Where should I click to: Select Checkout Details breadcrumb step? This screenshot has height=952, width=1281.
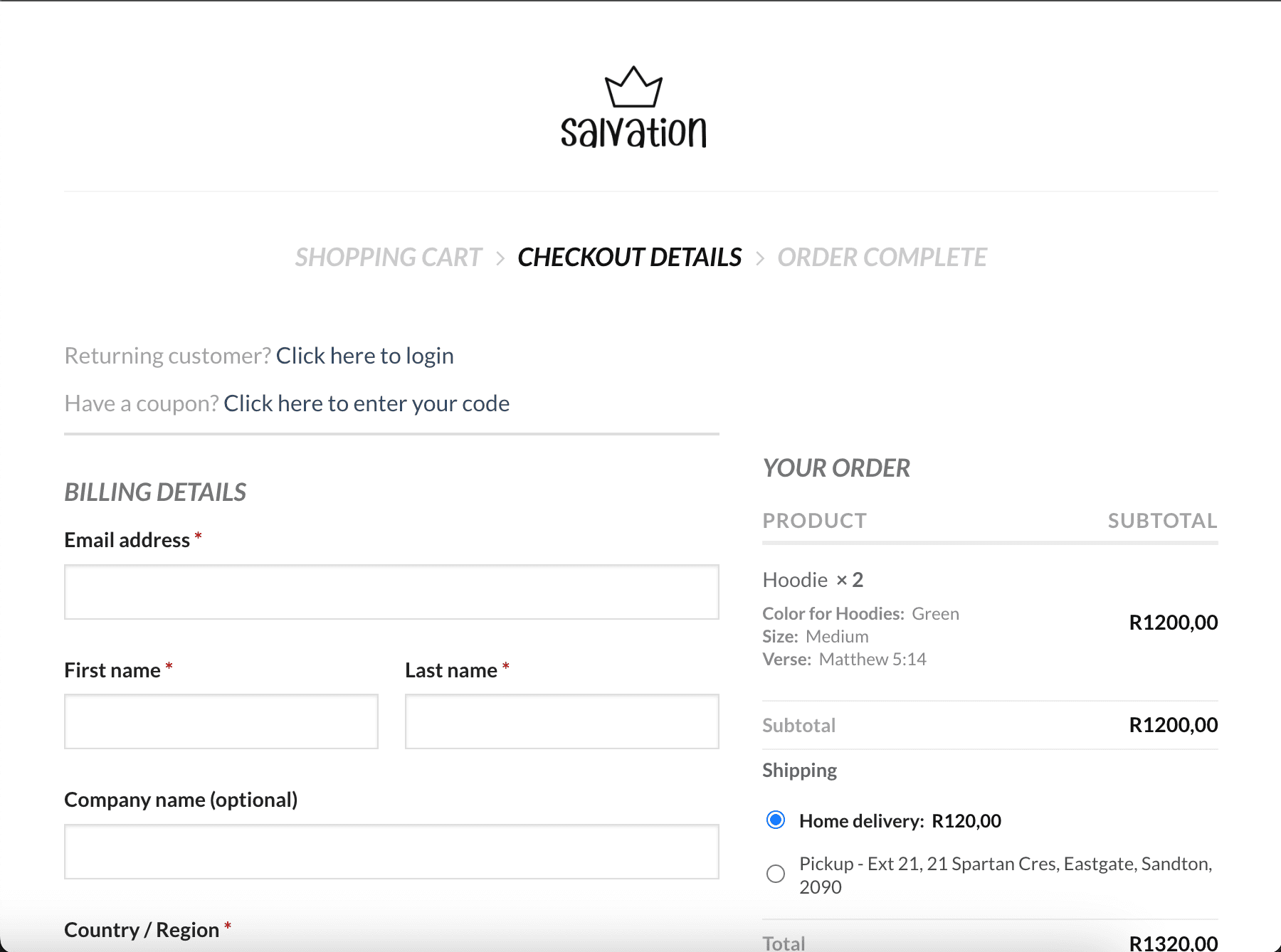pyautogui.click(x=629, y=258)
